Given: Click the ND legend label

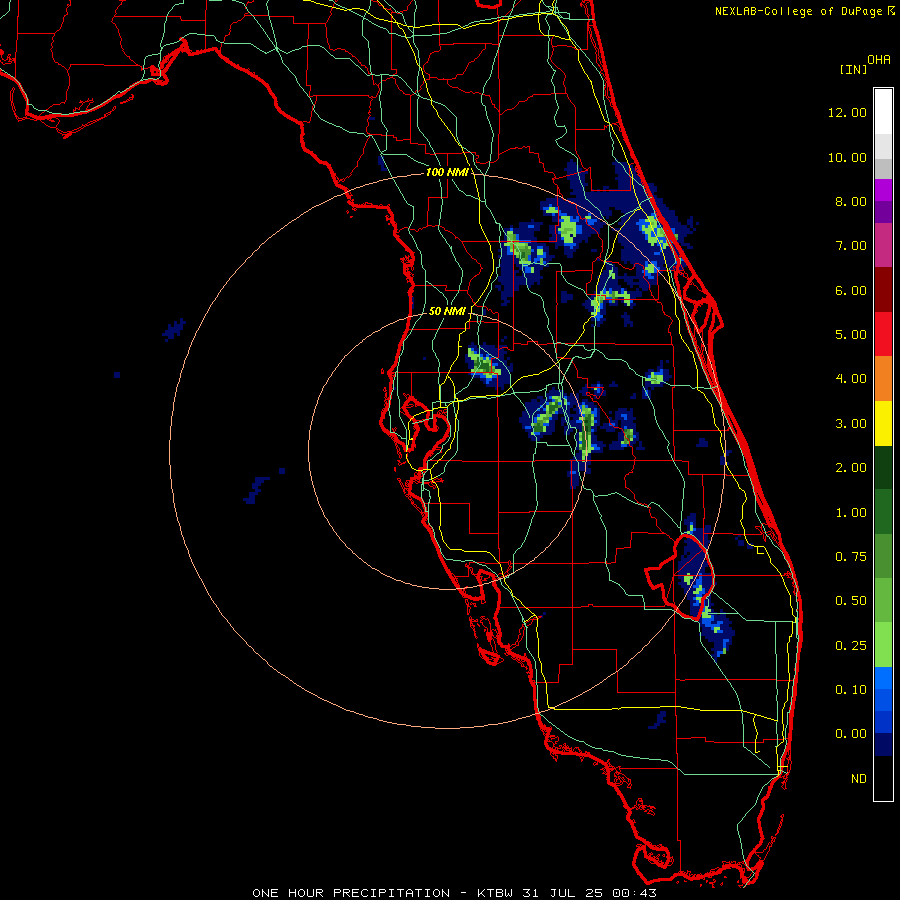Looking at the screenshot, I should tap(859, 779).
